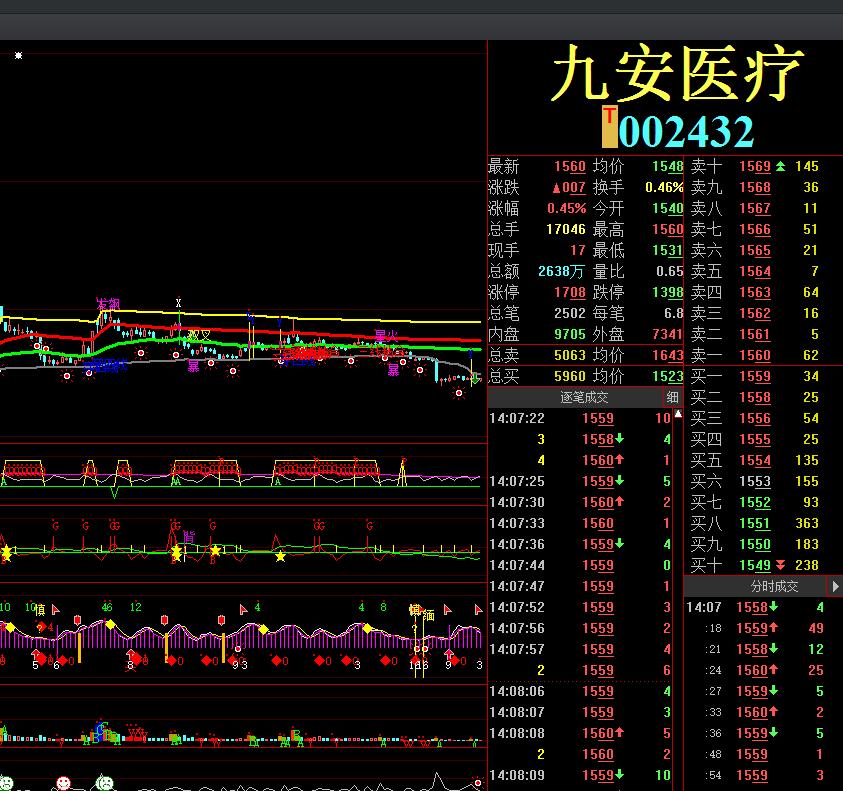Click the 卖九 ask price 1568
Image resolution: width=843 pixels, height=791 pixels.
click(755, 188)
